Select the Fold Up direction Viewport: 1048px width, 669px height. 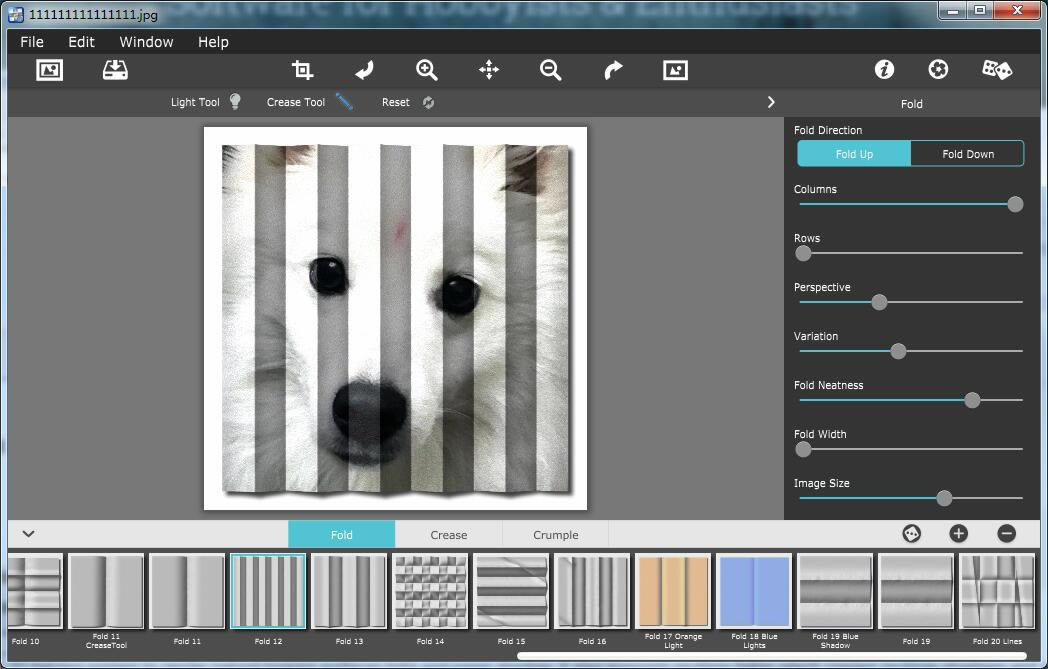pos(854,154)
